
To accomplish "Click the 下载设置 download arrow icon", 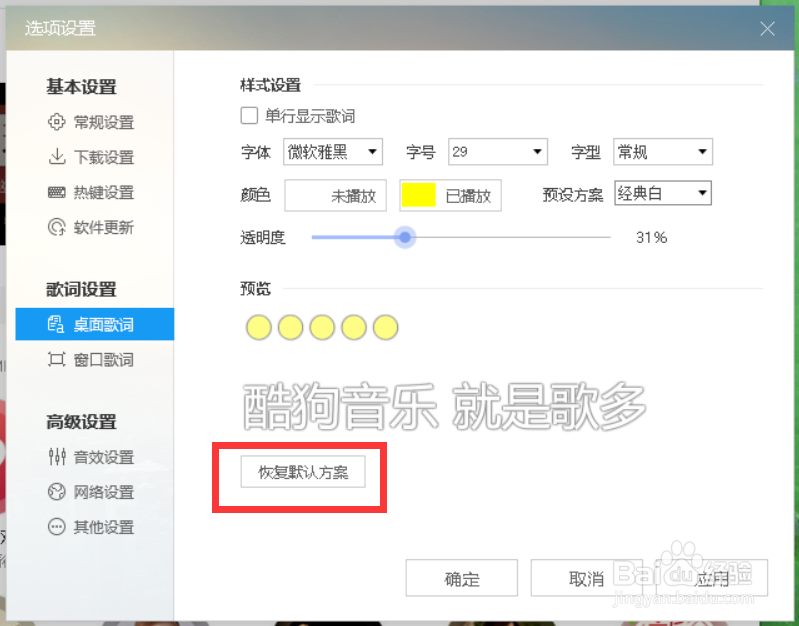I will tap(57, 156).
